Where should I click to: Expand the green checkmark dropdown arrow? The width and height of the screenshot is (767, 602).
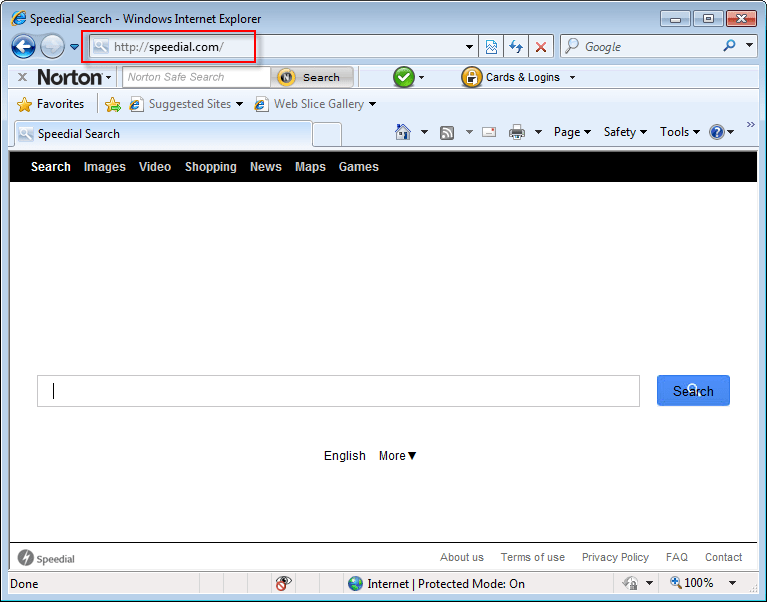[422, 77]
